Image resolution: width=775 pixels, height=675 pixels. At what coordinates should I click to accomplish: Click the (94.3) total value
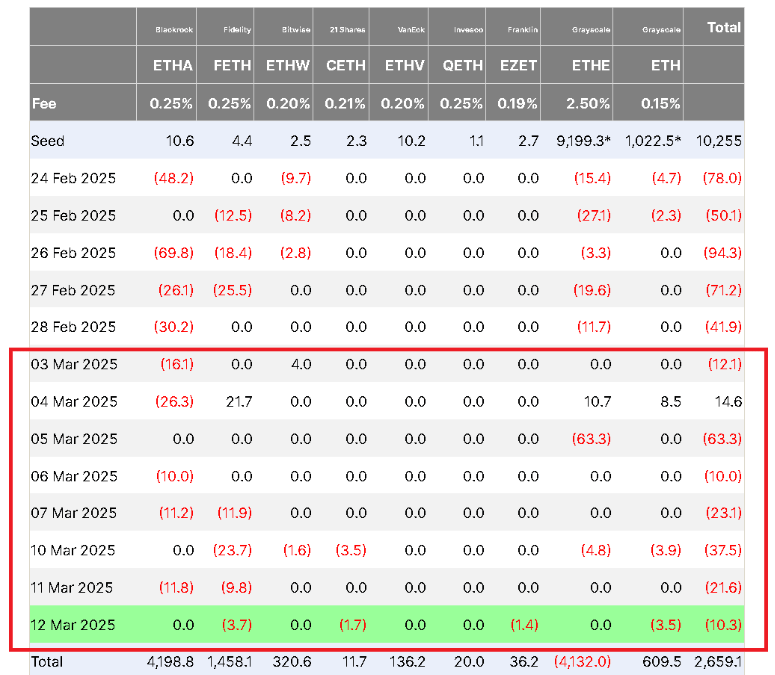click(x=723, y=253)
